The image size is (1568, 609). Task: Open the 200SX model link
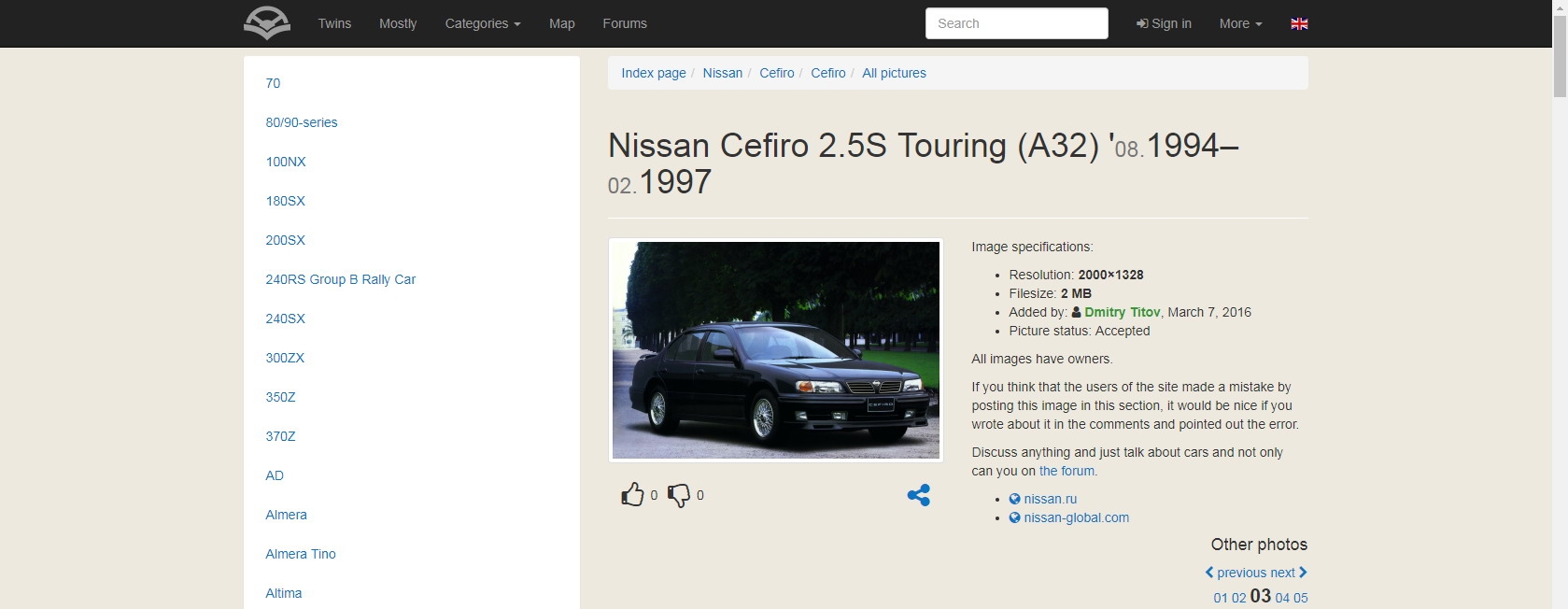point(285,240)
